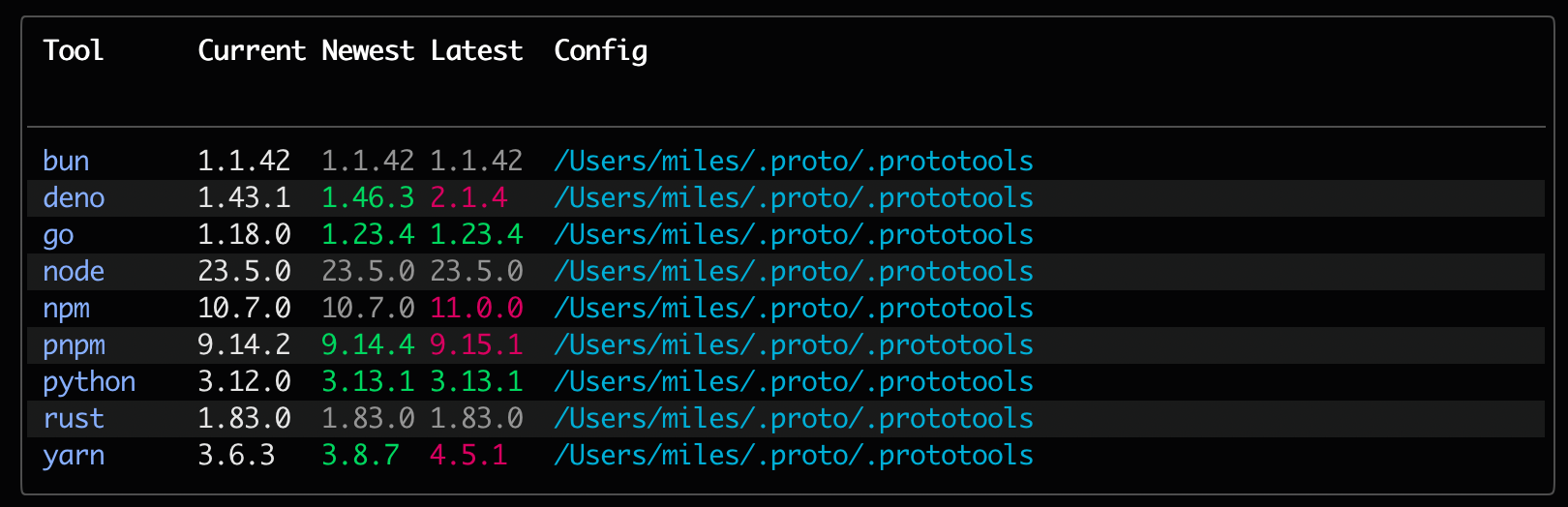
Task: Select the pnpm tool name
Action: (x=74, y=345)
